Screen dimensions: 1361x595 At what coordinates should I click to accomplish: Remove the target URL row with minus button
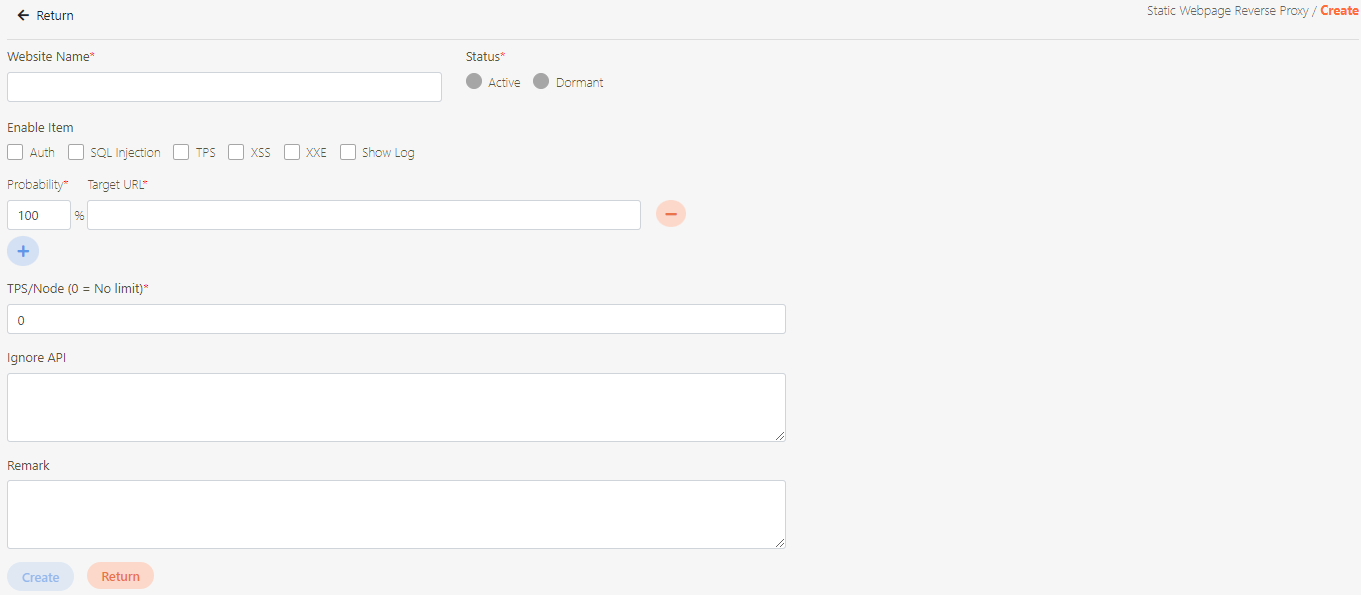671,214
